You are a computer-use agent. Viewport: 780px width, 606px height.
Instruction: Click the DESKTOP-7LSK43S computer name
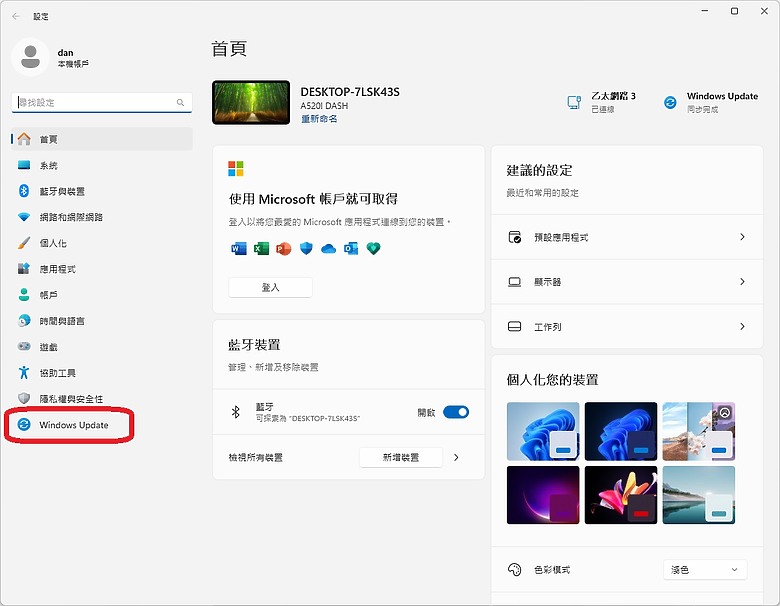point(350,92)
